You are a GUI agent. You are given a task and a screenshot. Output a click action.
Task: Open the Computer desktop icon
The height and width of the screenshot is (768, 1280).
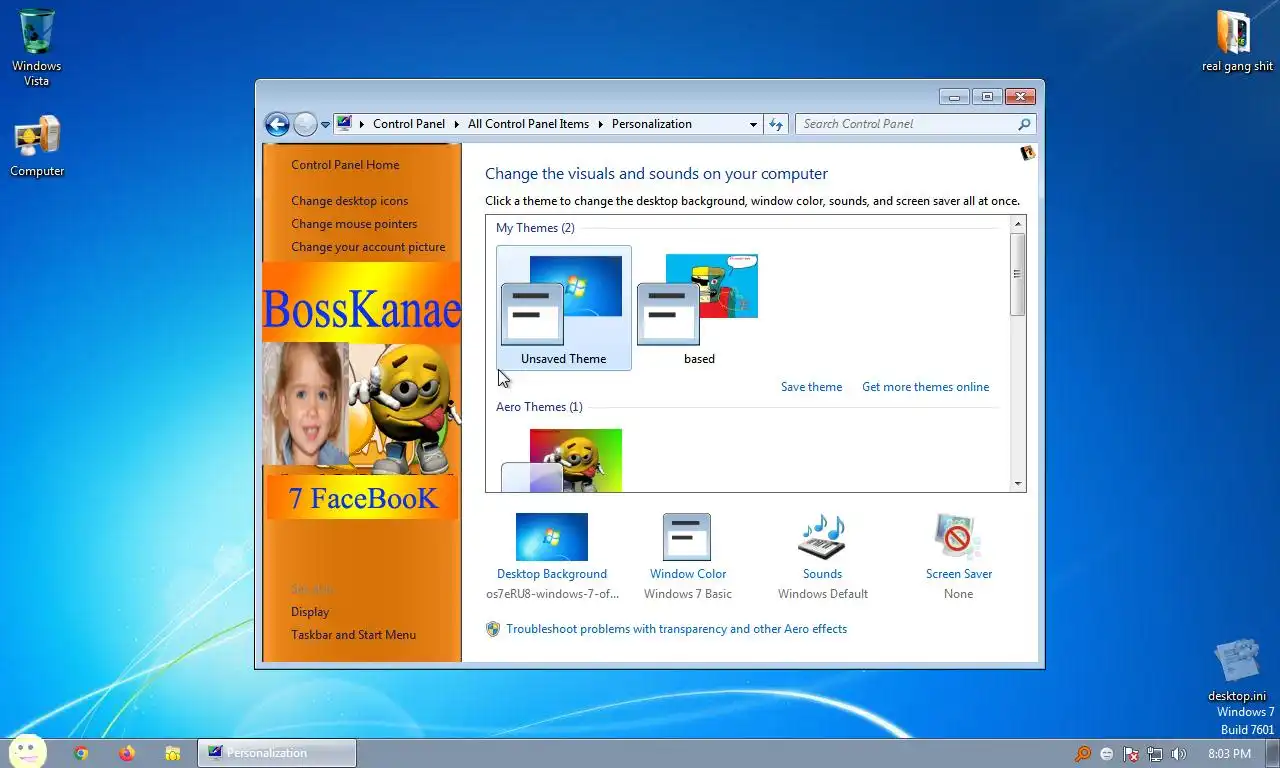tap(37, 146)
